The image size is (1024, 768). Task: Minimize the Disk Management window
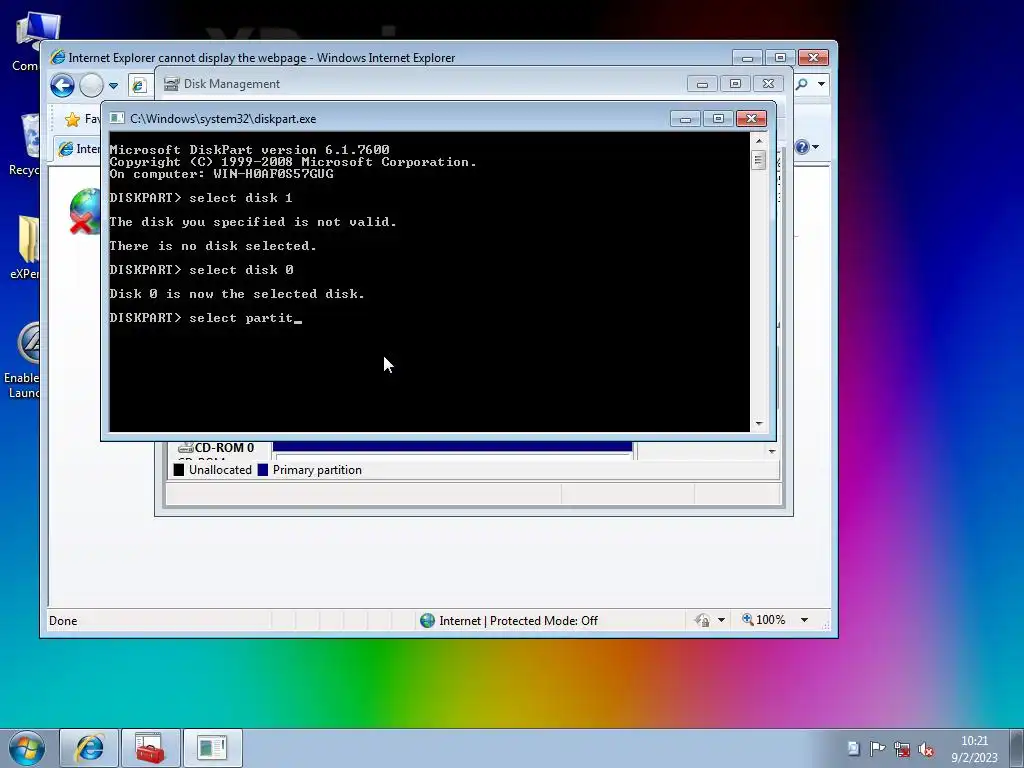(702, 84)
